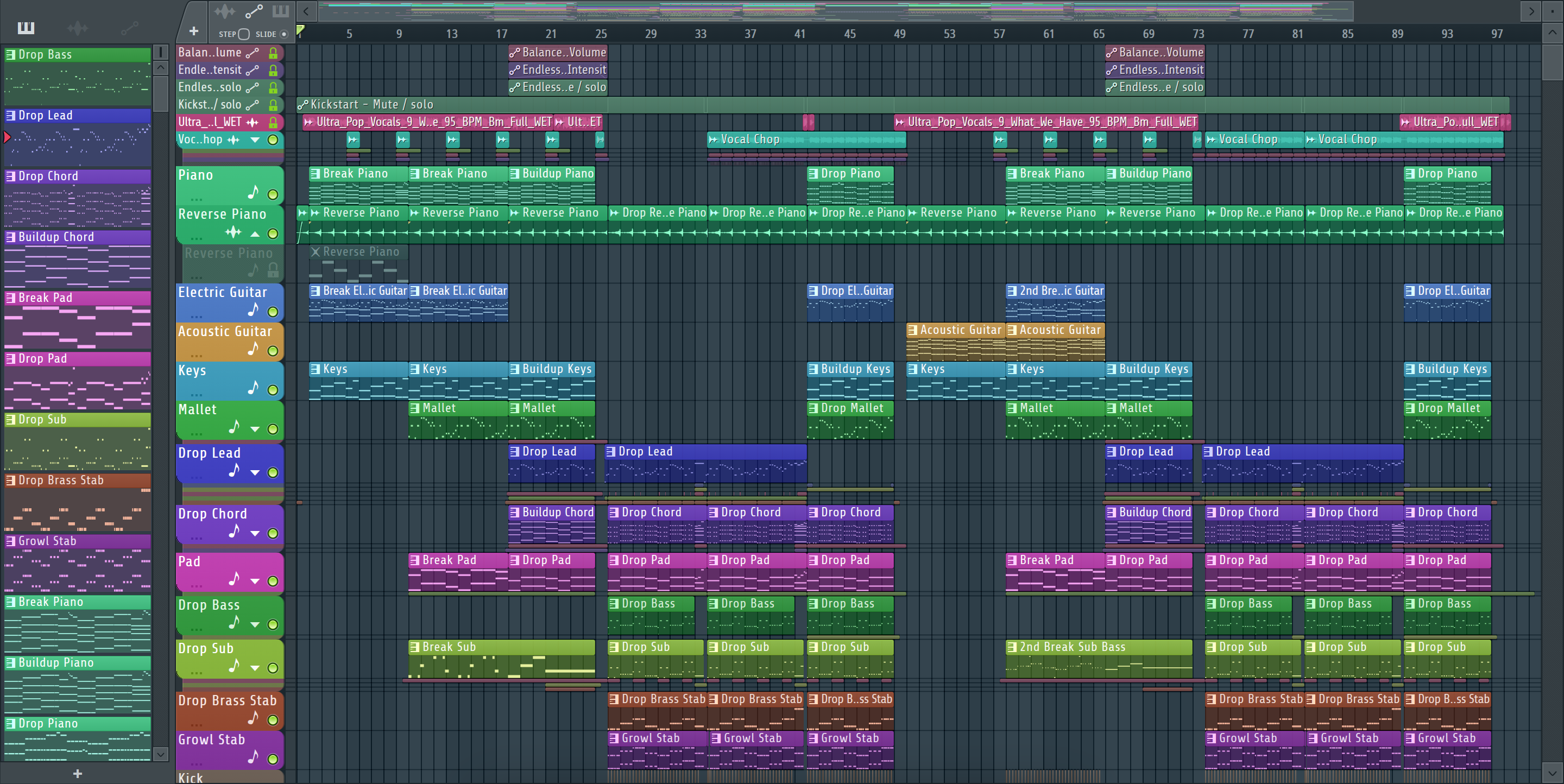Select the Kickstart - Mute / solo automation clip
The image size is (1564, 784).
click(x=903, y=105)
